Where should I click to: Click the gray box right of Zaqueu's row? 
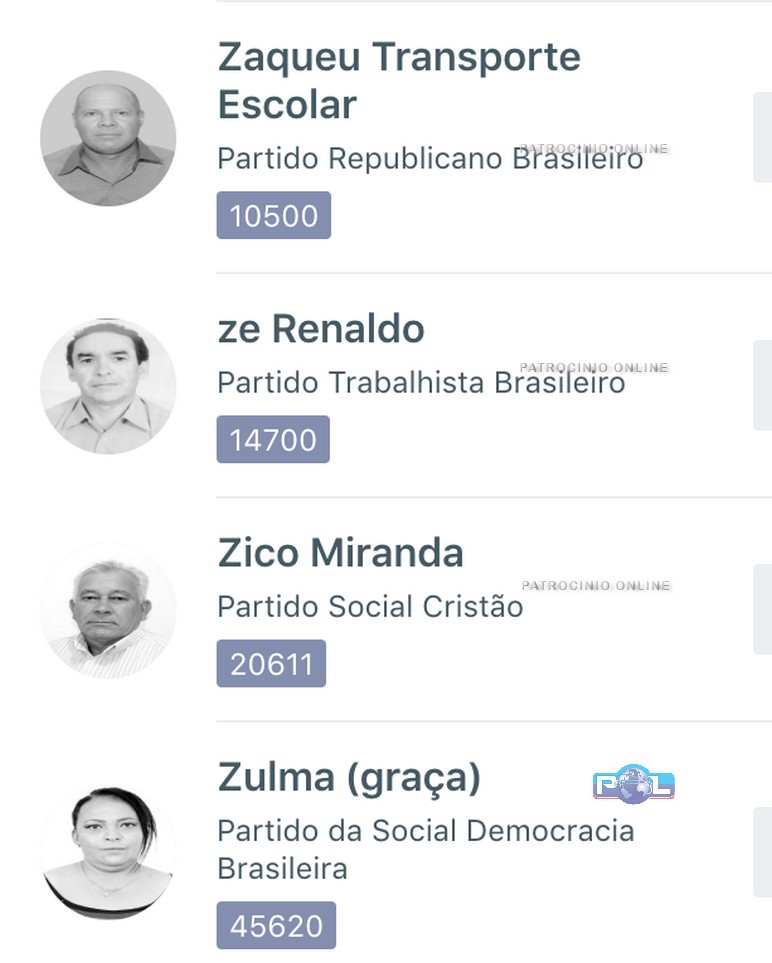[x=762, y=137]
